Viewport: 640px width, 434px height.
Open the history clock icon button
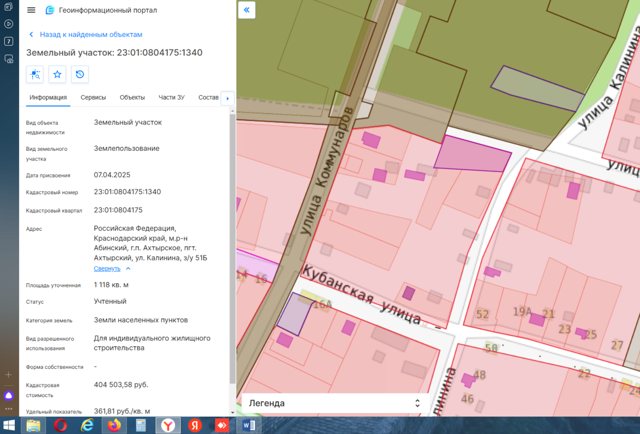click(x=80, y=74)
